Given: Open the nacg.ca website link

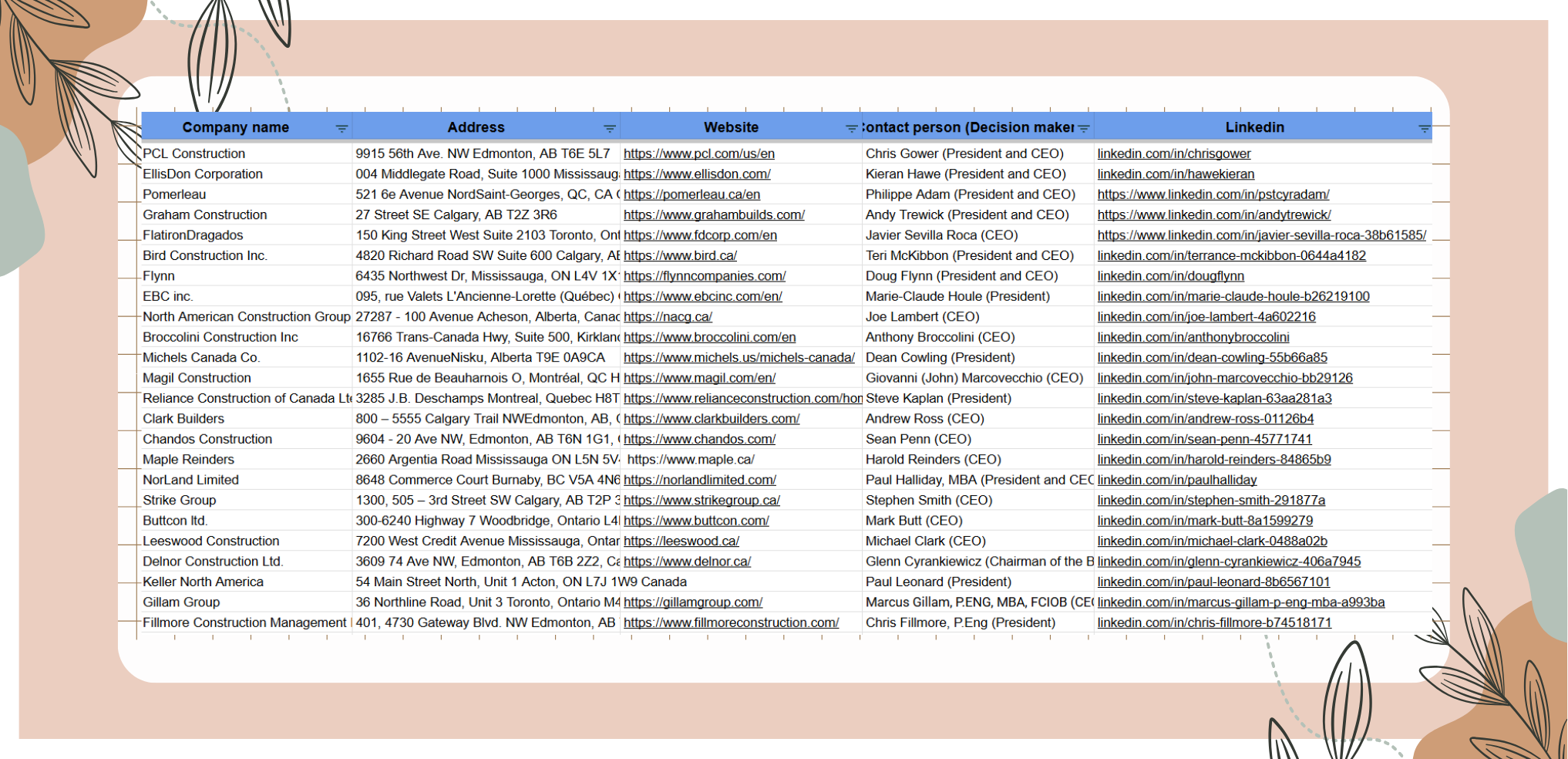Looking at the screenshot, I should pyautogui.click(x=668, y=317).
